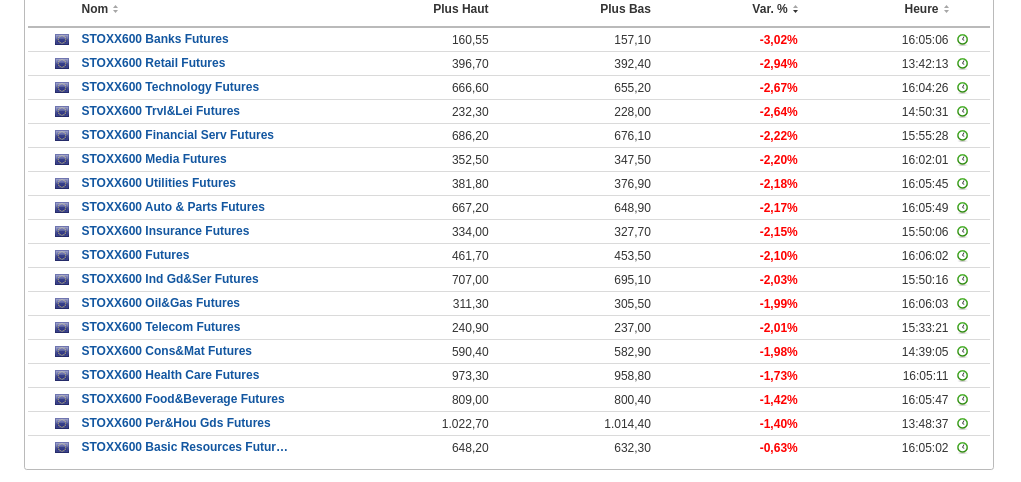Click the clock icon in the Utilities Futures row
The image size is (1021, 482).
[x=962, y=184]
